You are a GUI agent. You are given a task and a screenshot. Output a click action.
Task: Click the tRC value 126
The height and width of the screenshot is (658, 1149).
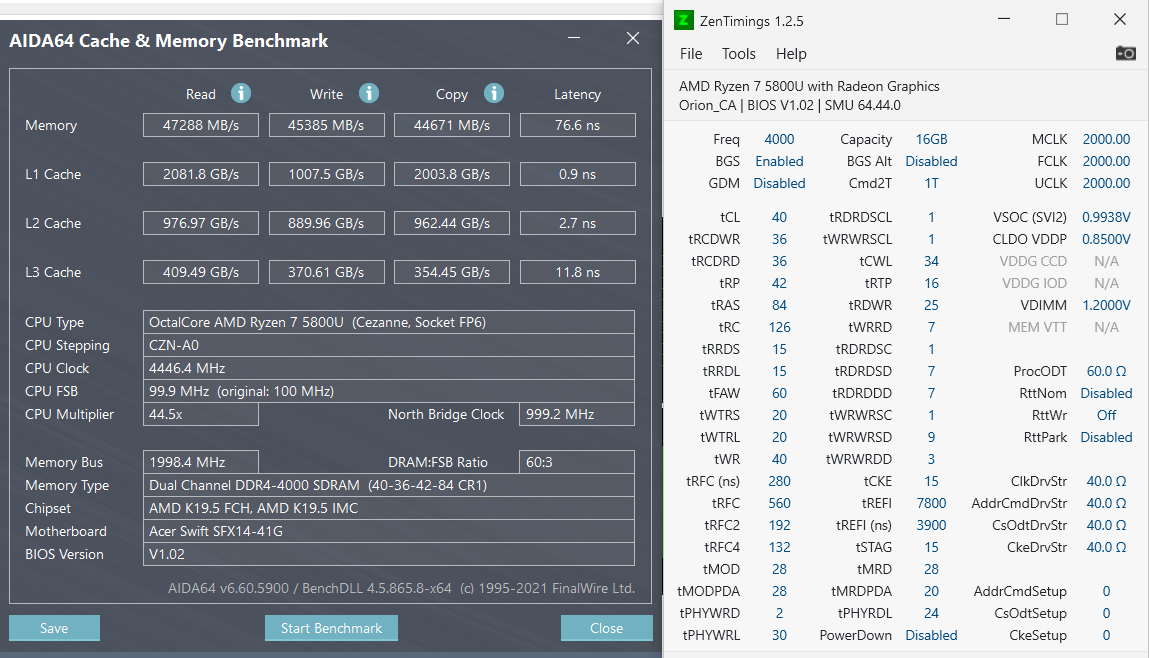779,327
